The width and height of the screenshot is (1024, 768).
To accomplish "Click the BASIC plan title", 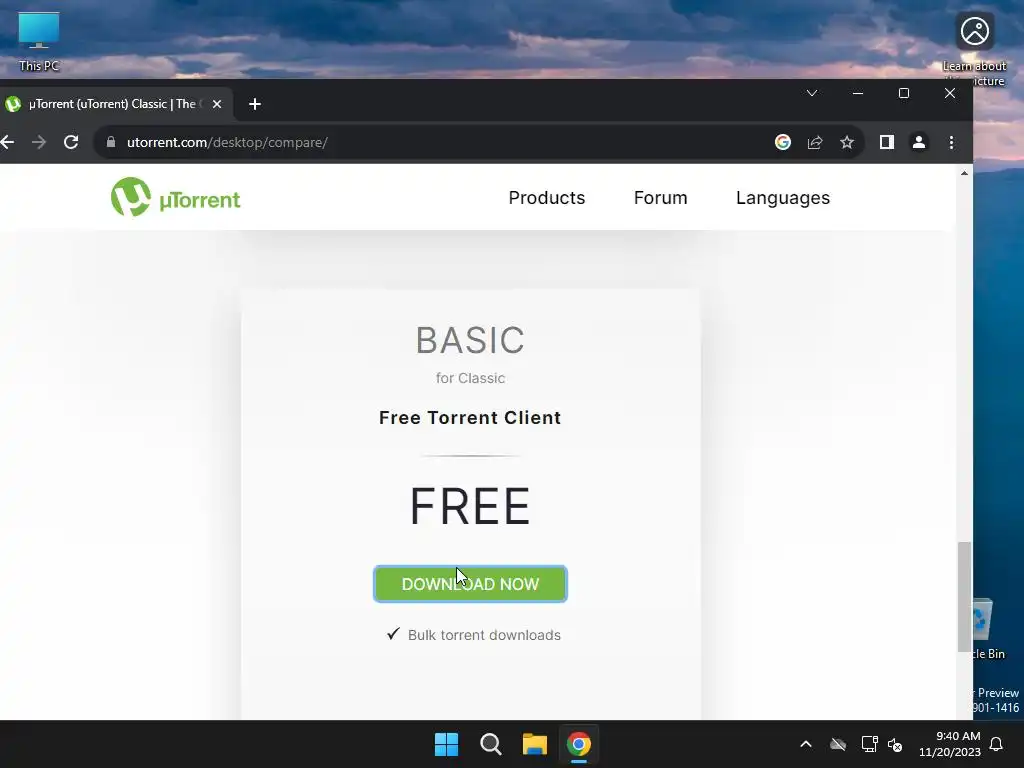I will pos(470,340).
